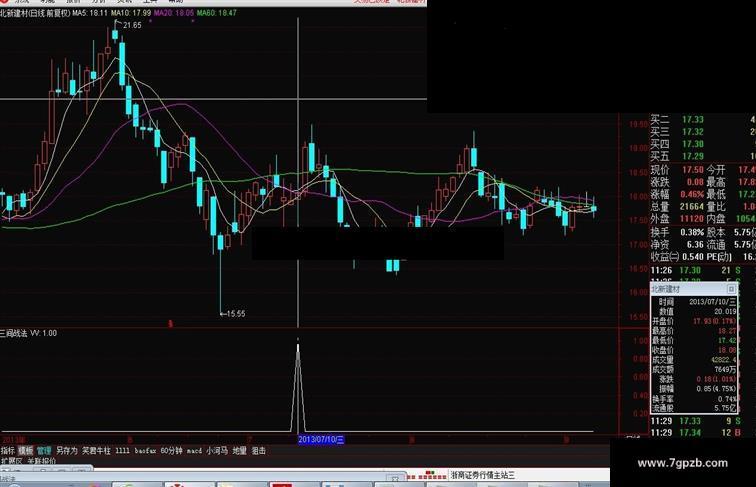Image resolution: width=756 pixels, height=487 pixels.
Task: Switch to the 模板 tab
Action: 26,450
